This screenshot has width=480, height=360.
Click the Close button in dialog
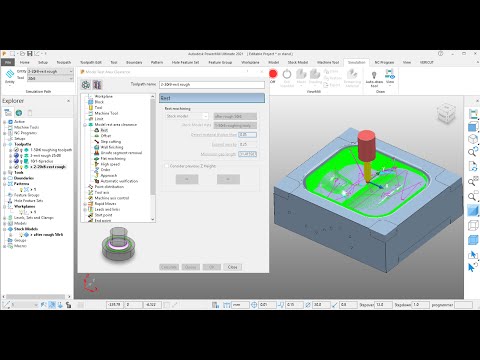tap(232, 267)
